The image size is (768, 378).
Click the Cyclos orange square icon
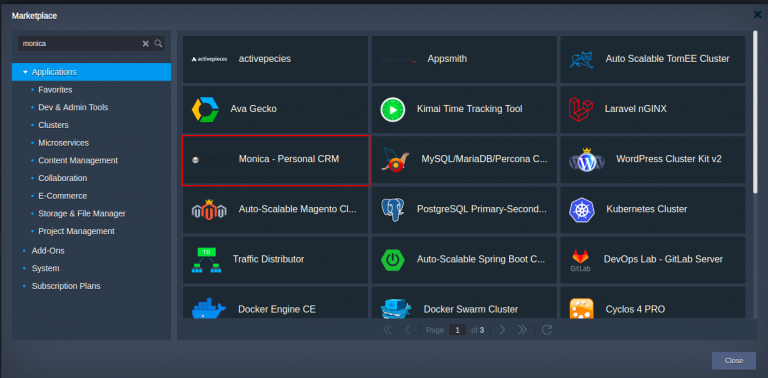pyautogui.click(x=581, y=309)
